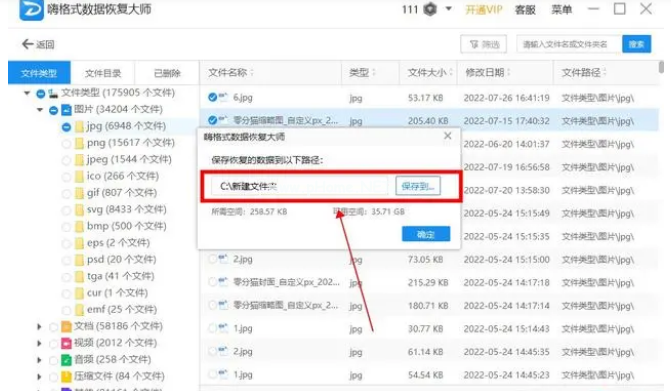Select the 文档 folder icon in tree
This screenshot has width=671, height=391.
pos(66,326)
